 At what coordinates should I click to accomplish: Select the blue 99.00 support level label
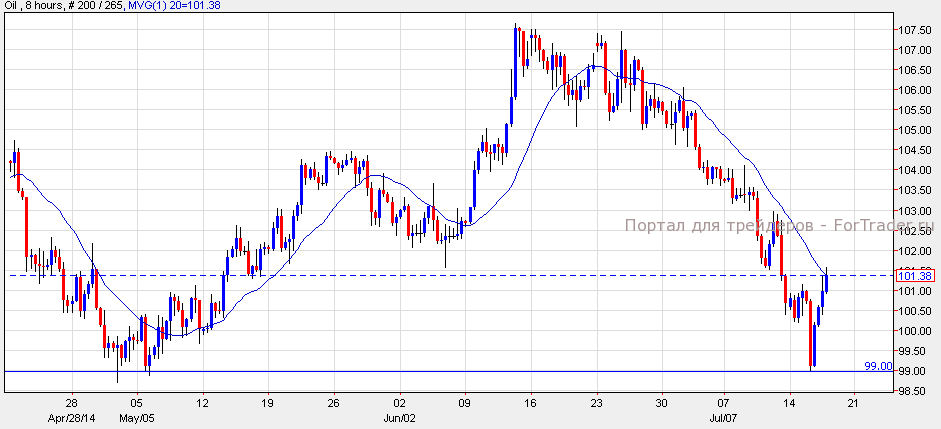pos(878,366)
